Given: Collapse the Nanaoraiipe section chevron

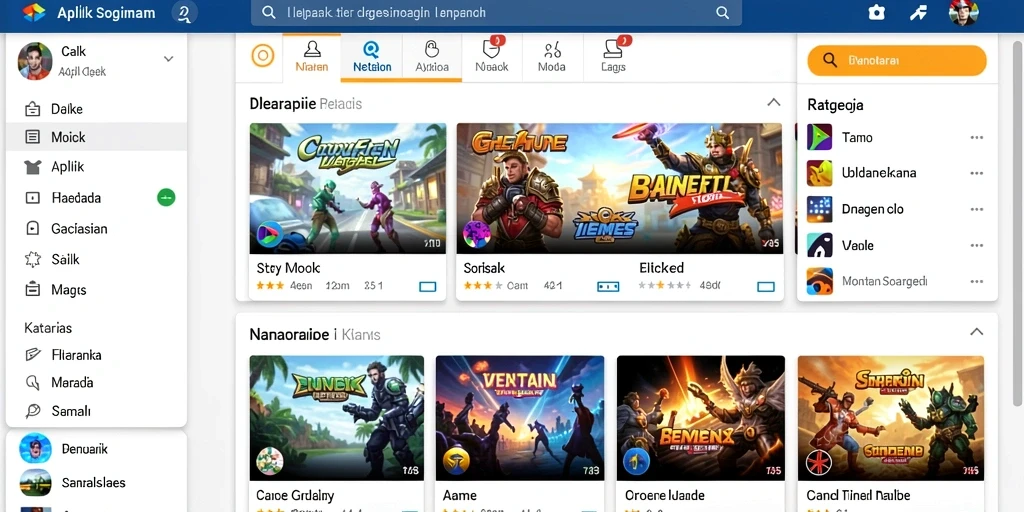Looking at the screenshot, I should (x=976, y=332).
